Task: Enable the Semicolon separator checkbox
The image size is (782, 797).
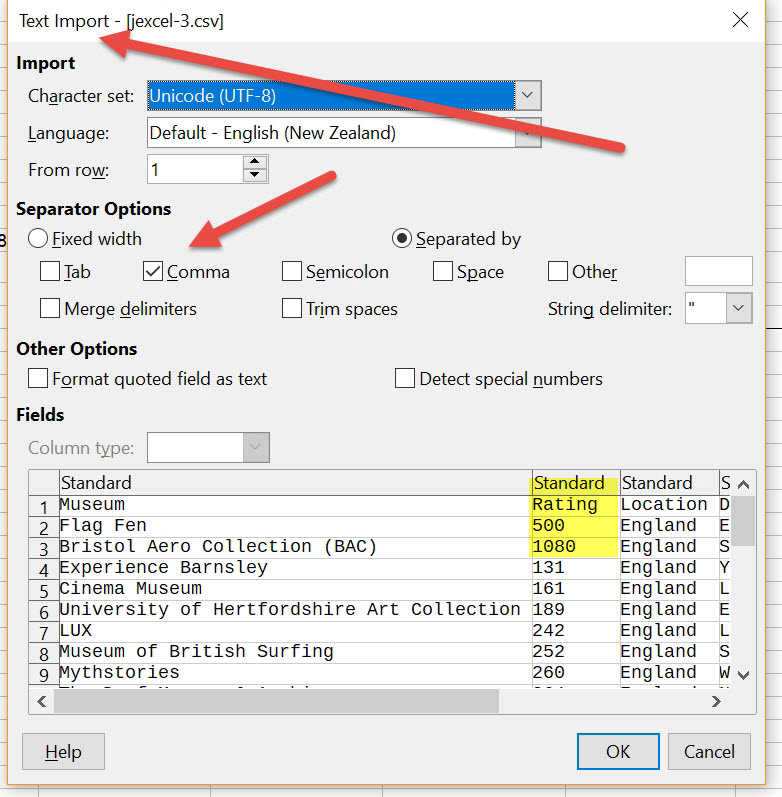Action: tap(292, 272)
